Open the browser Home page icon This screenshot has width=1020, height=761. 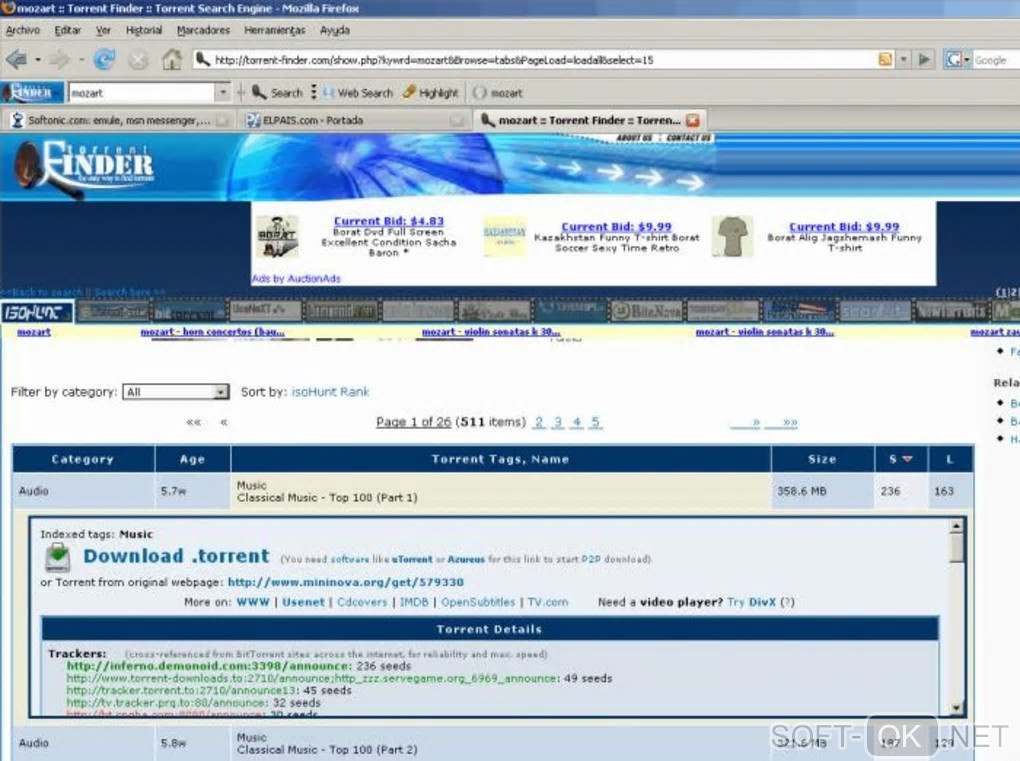pos(172,60)
